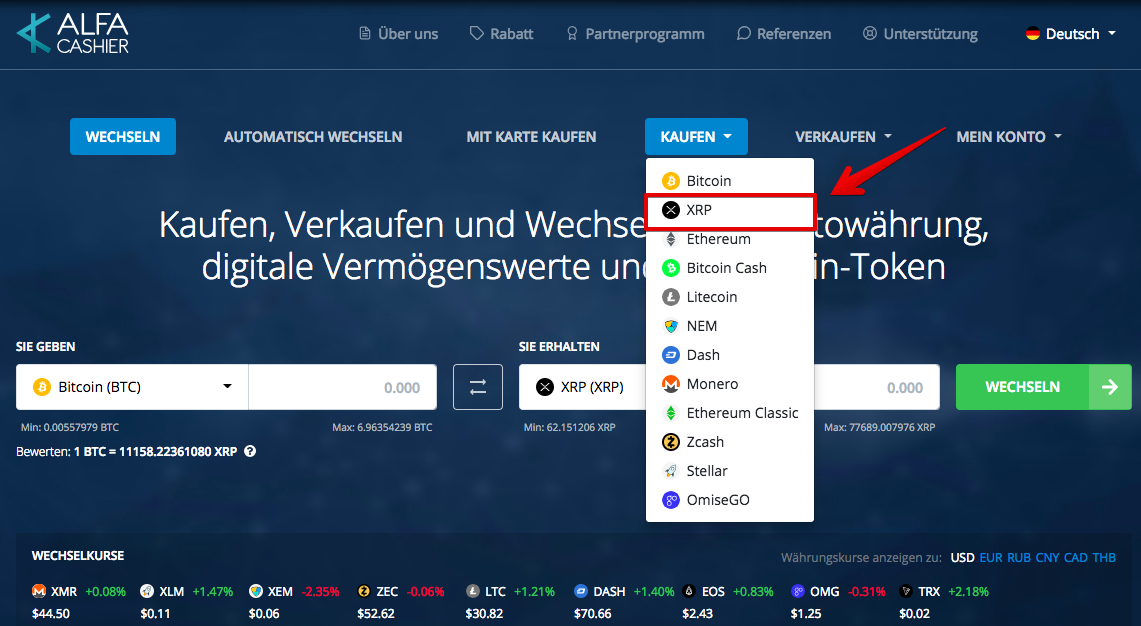The width and height of the screenshot is (1141, 626).
Task: Show exchange rates in EUR
Action: (991, 558)
